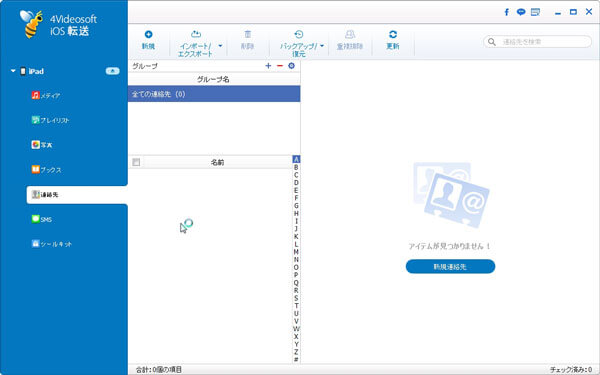Open group settings gear icon
Image resolution: width=600 pixels, height=375 pixels.
pyautogui.click(x=292, y=66)
